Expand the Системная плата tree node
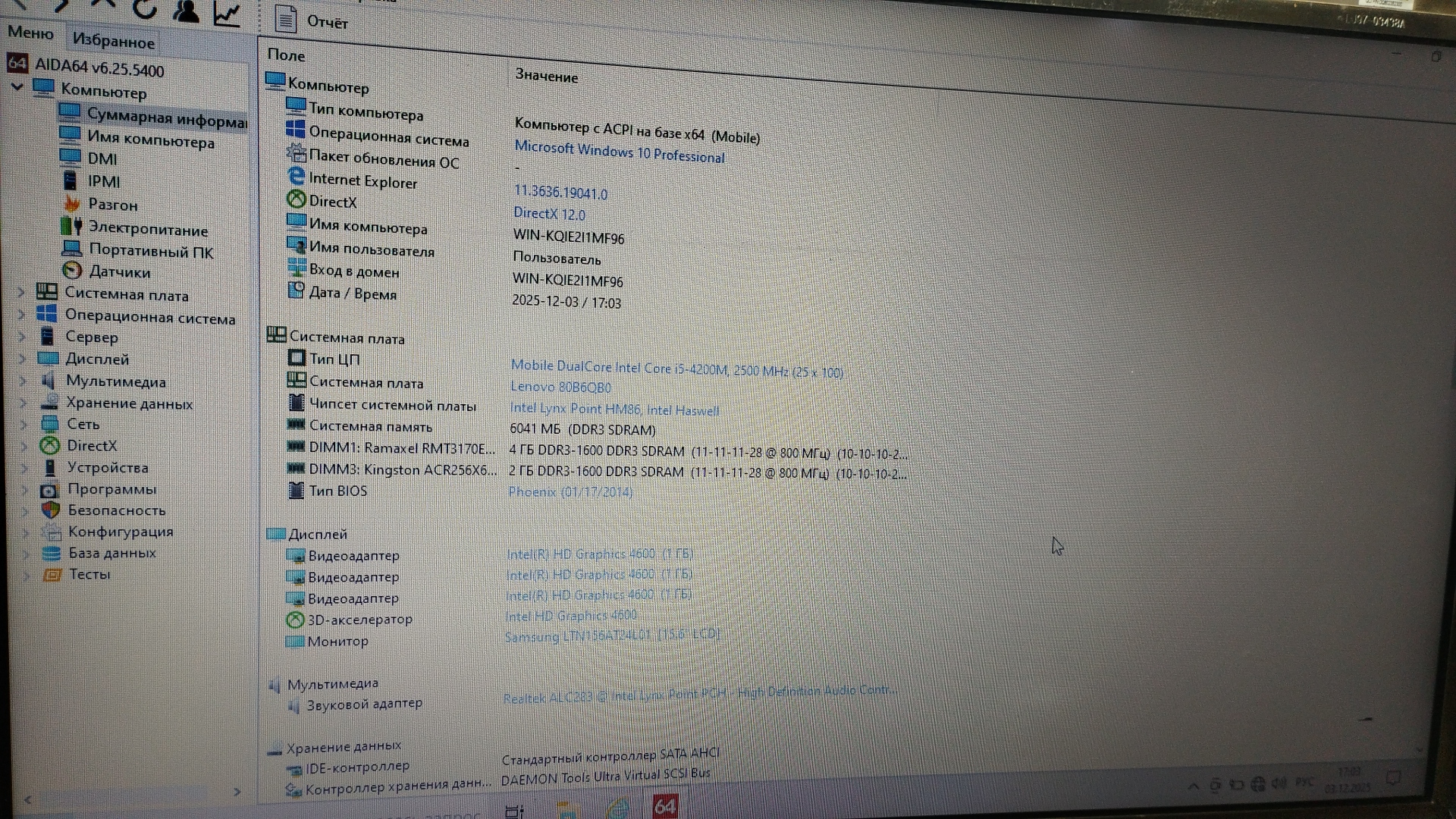 coord(22,292)
